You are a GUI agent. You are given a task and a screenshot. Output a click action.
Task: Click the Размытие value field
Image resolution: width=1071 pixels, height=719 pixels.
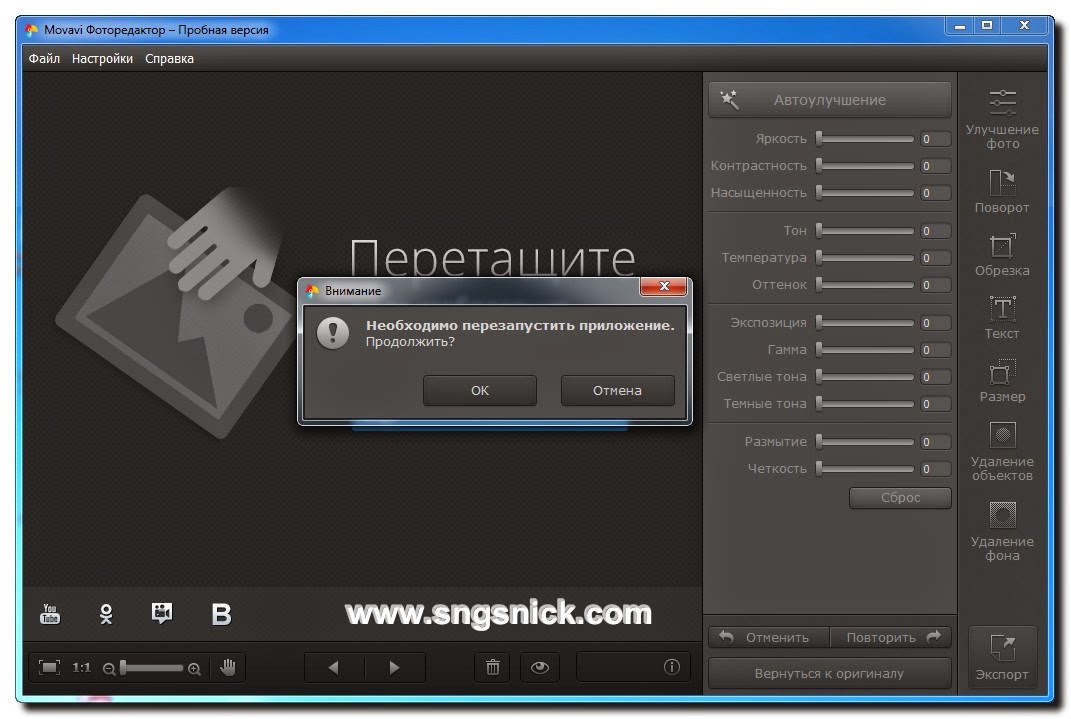[935, 442]
